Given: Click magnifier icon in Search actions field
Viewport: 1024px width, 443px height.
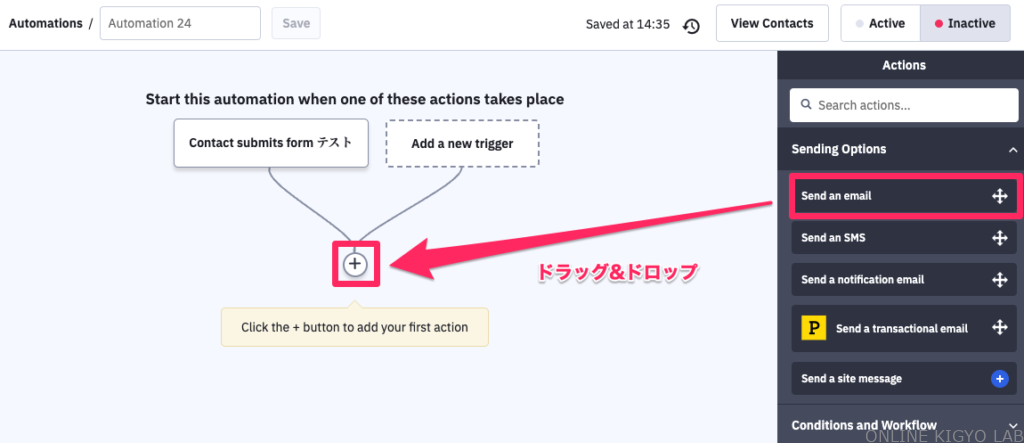Looking at the screenshot, I should tap(807, 105).
